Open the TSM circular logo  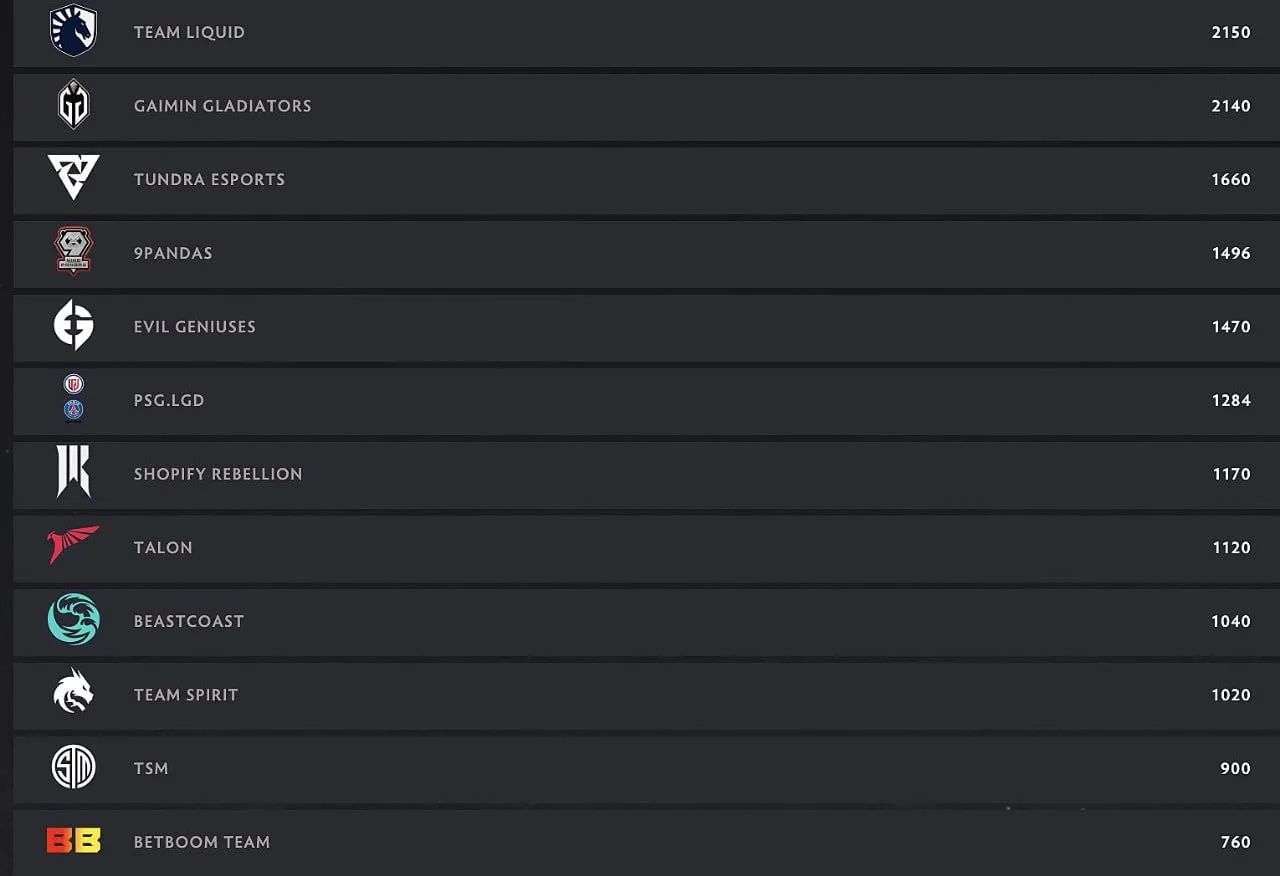coord(73,767)
